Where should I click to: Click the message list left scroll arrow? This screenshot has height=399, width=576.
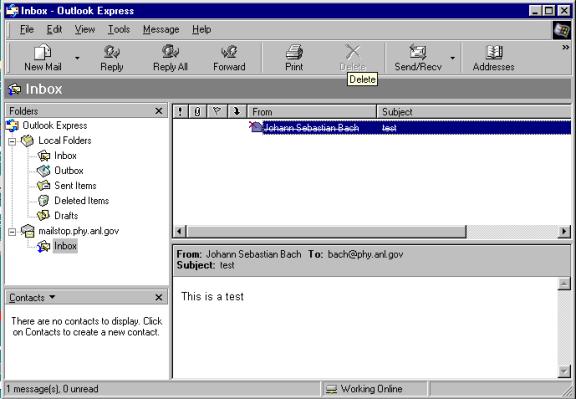click(179, 231)
